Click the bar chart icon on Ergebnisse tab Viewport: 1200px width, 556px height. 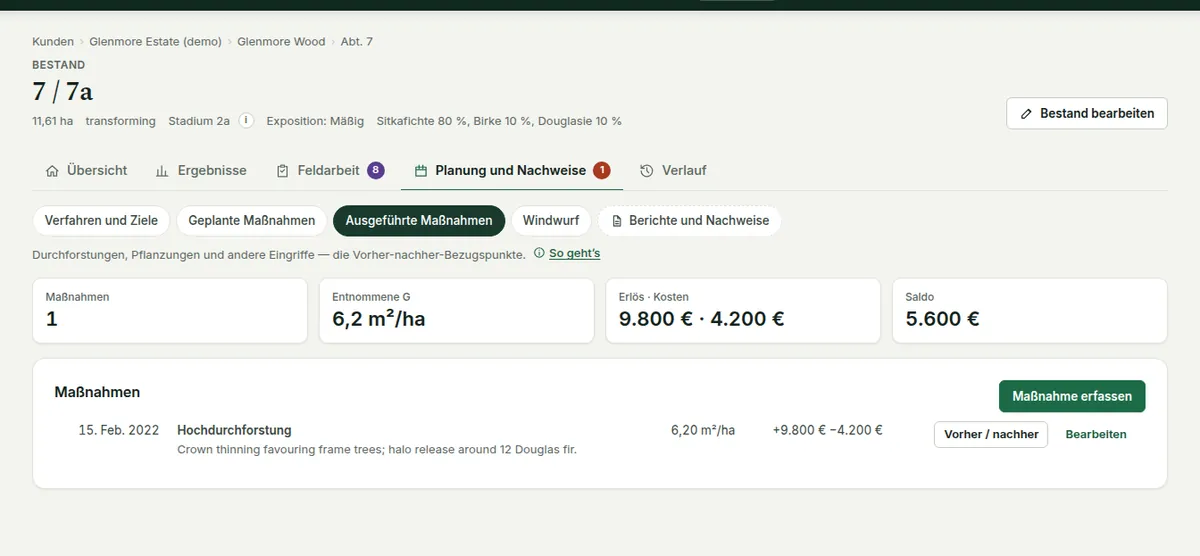tap(162, 171)
